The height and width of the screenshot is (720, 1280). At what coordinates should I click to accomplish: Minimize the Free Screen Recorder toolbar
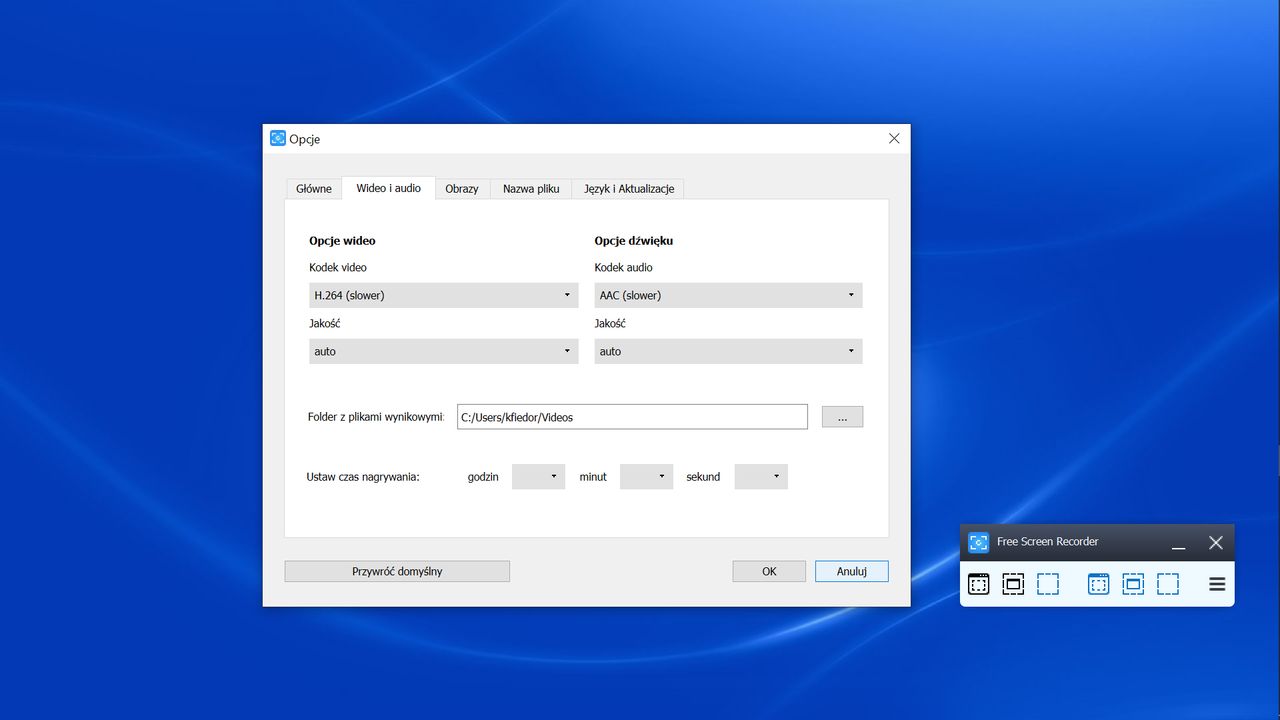pyautogui.click(x=1178, y=543)
